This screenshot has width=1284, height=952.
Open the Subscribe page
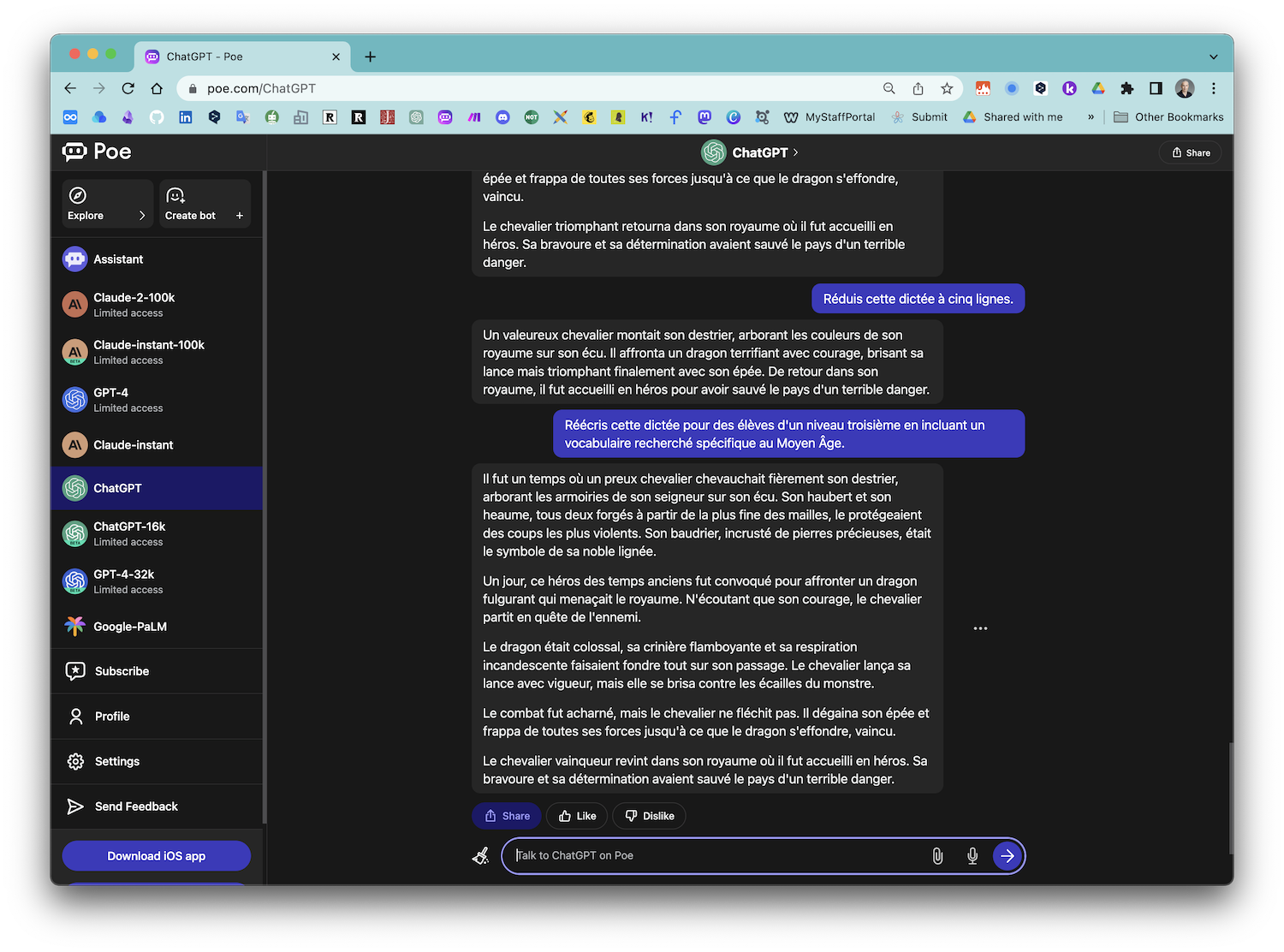[157, 671]
